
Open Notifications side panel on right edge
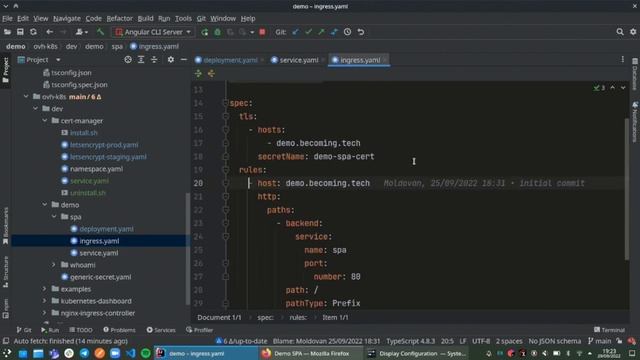tap(635, 122)
